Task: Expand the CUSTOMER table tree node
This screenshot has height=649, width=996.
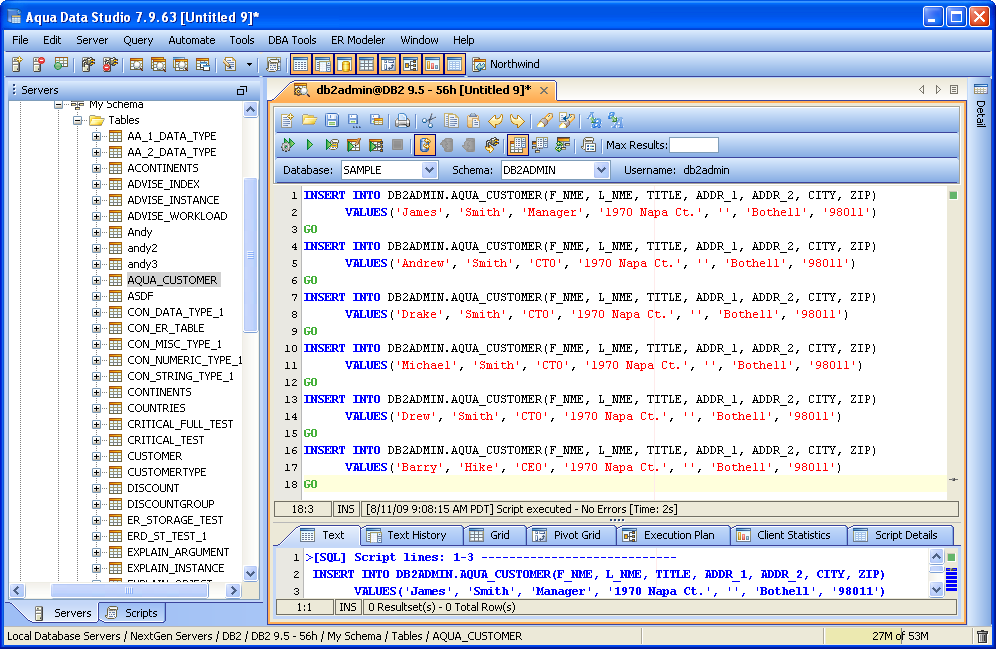Action: point(97,456)
